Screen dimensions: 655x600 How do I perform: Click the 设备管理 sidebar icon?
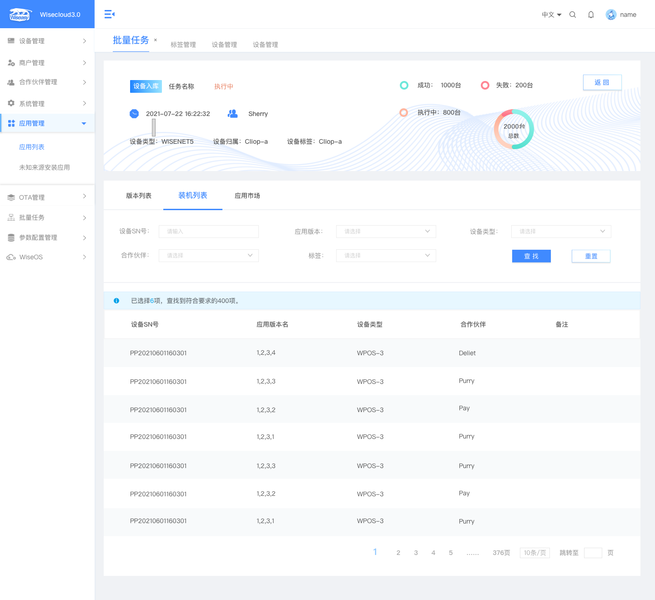pyautogui.click(x=11, y=41)
